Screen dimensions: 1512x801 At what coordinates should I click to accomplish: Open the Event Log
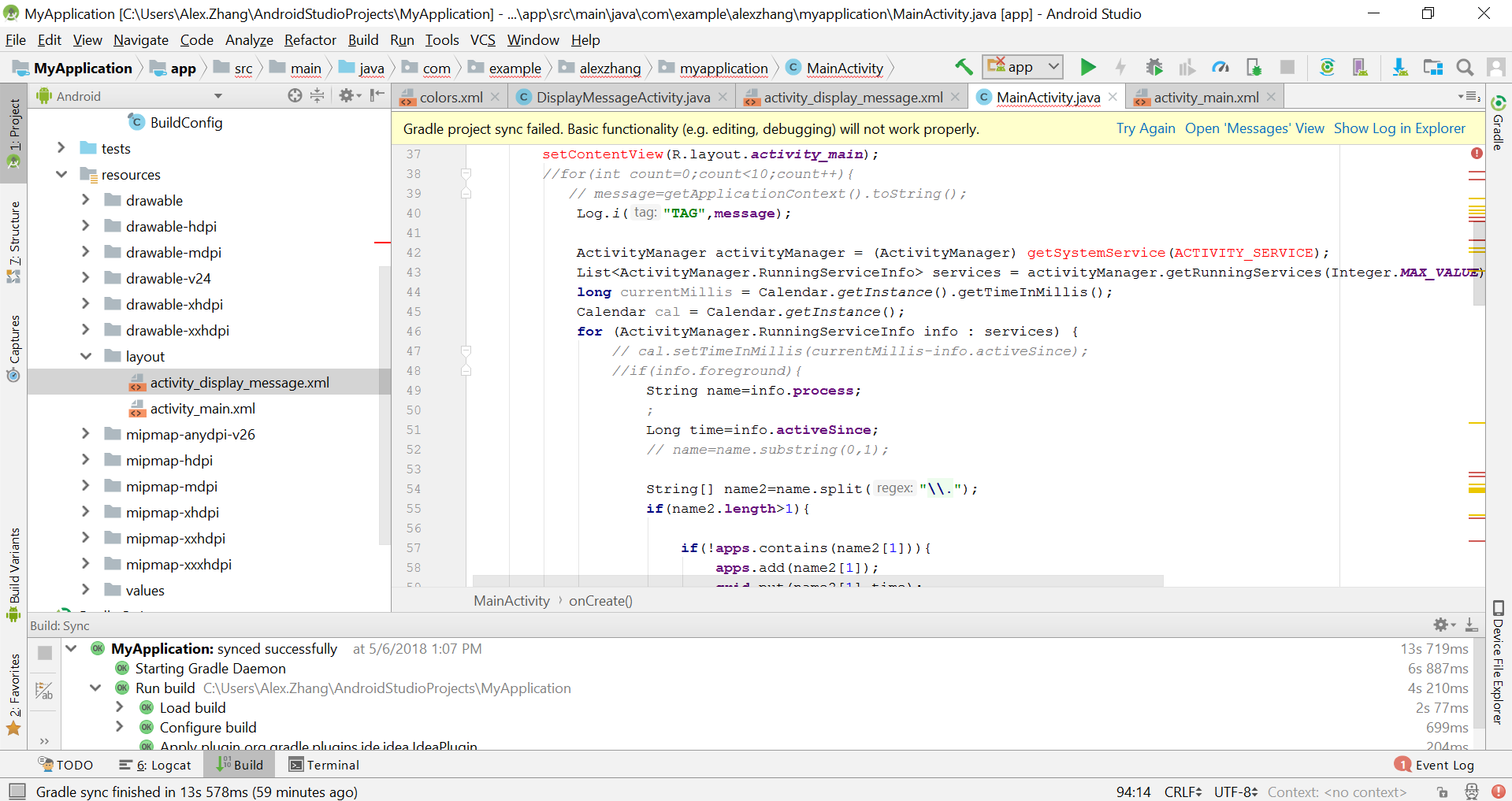[x=1434, y=765]
